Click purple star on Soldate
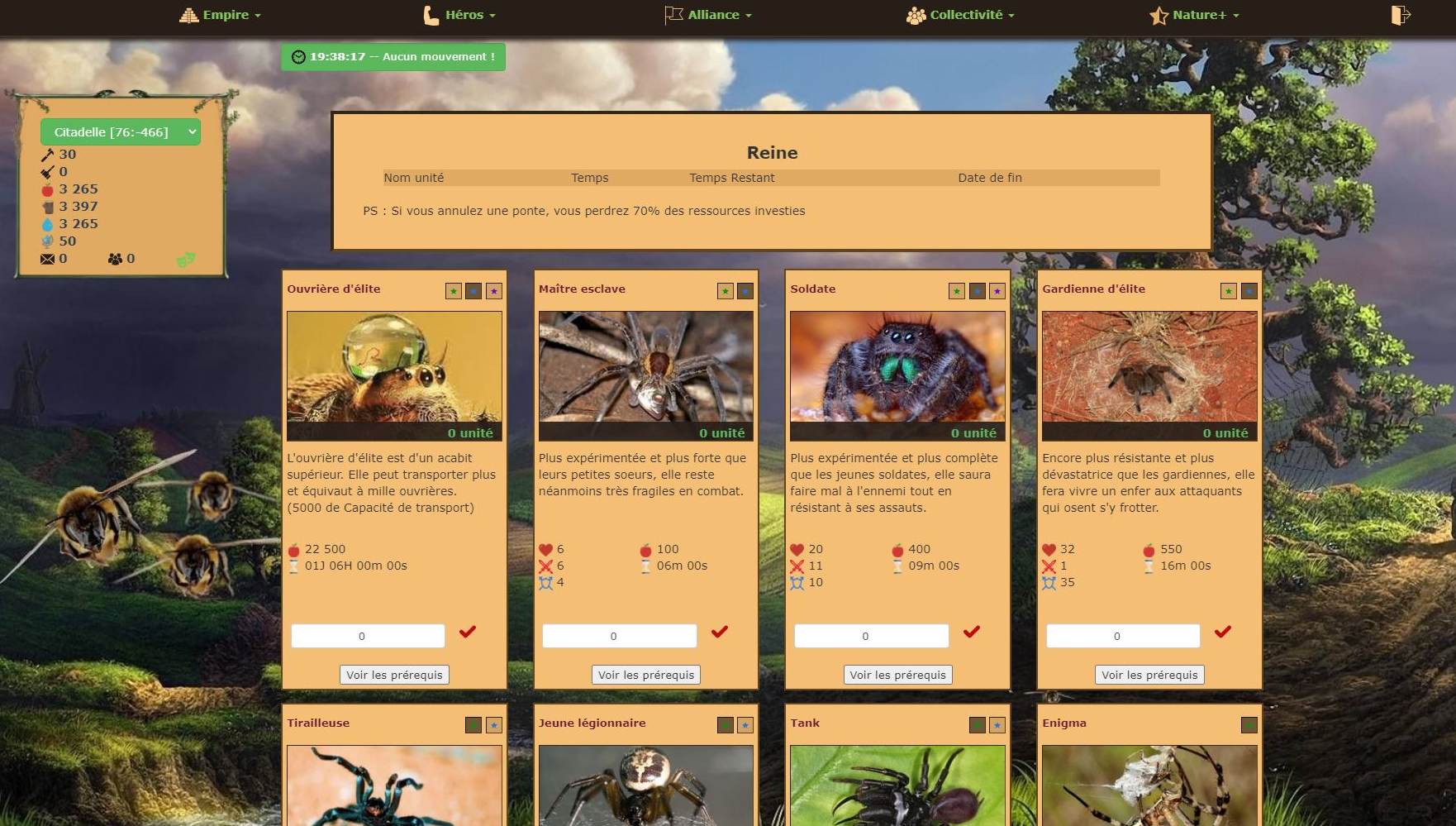Image resolution: width=1456 pixels, height=826 pixels. [997, 291]
